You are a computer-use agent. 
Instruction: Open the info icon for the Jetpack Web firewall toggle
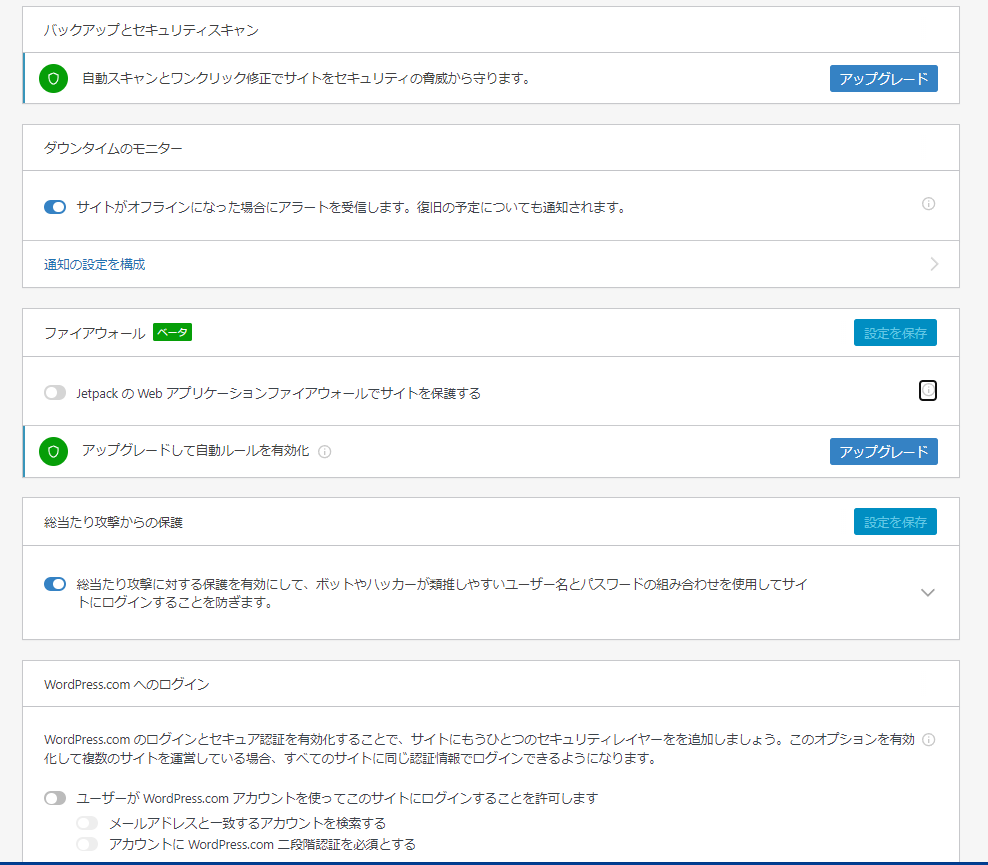point(928,391)
